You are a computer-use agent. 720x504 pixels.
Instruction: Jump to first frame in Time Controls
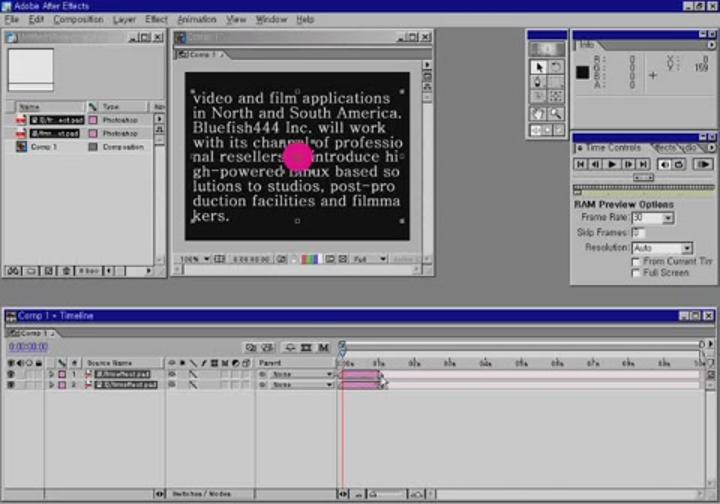[581, 164]
